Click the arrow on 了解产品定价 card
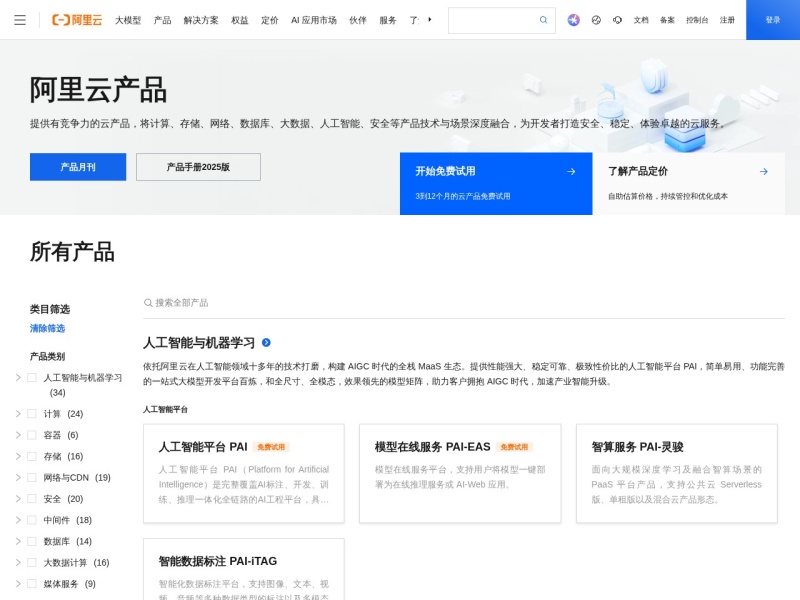Image resolution: width=800 pixels, height=600 pixels. (763, 171)
